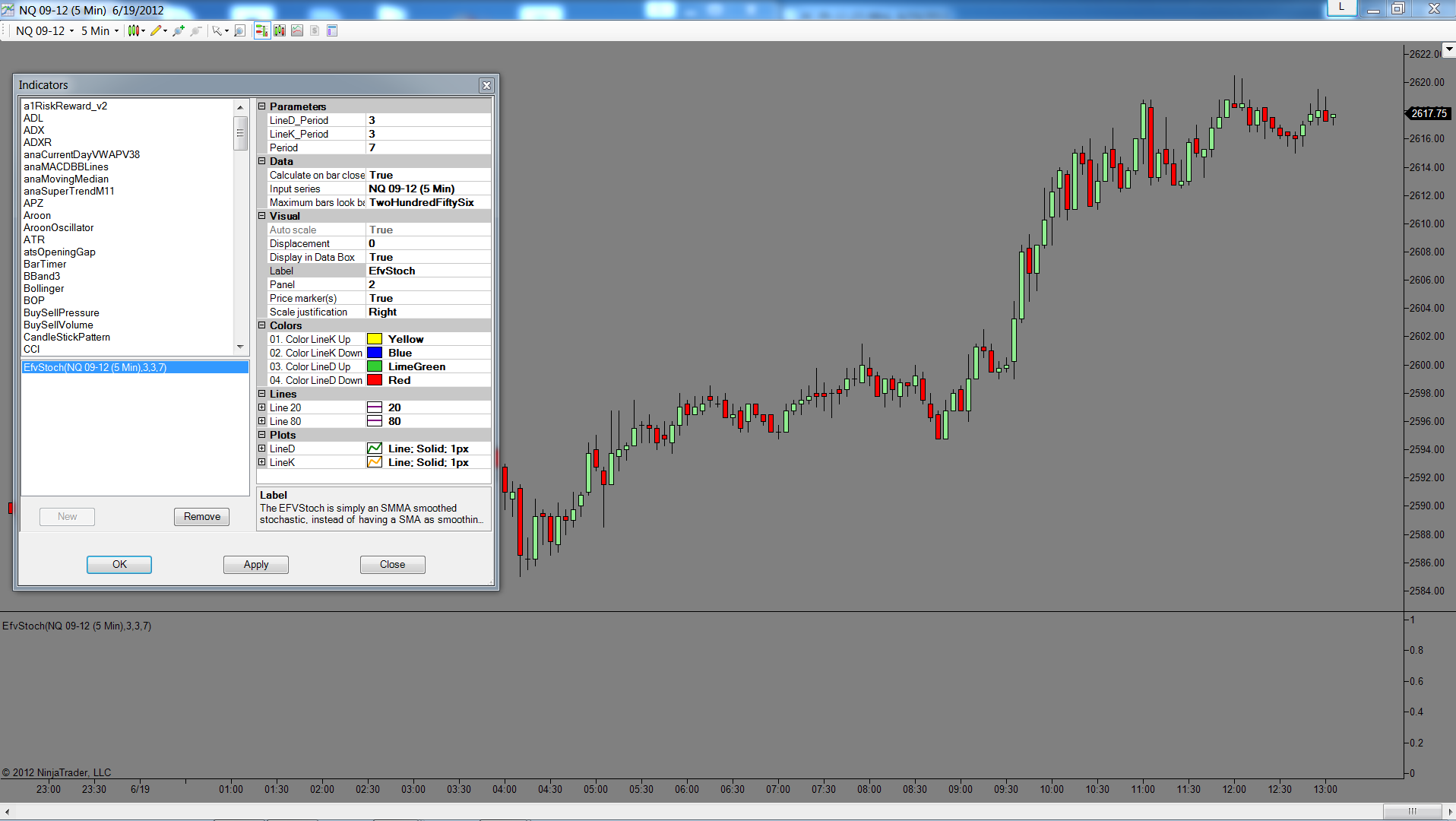Activate the zoom frame tool
1456x821 pixels.
(239, 30)
